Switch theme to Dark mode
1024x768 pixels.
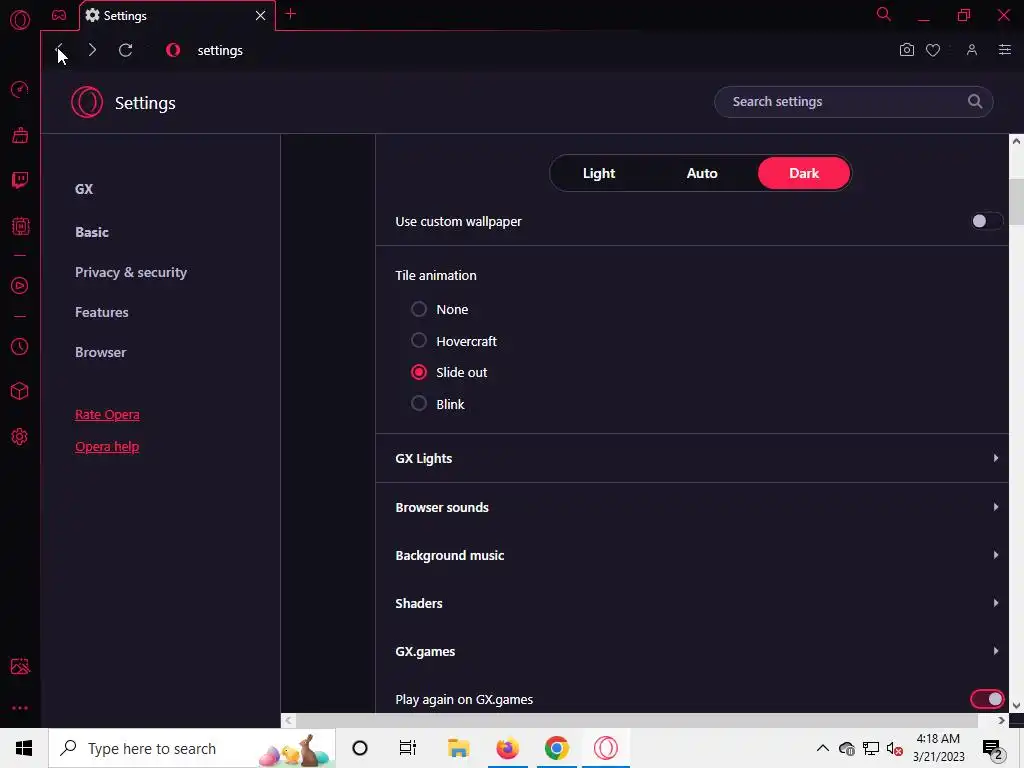[x=804, y=173]
